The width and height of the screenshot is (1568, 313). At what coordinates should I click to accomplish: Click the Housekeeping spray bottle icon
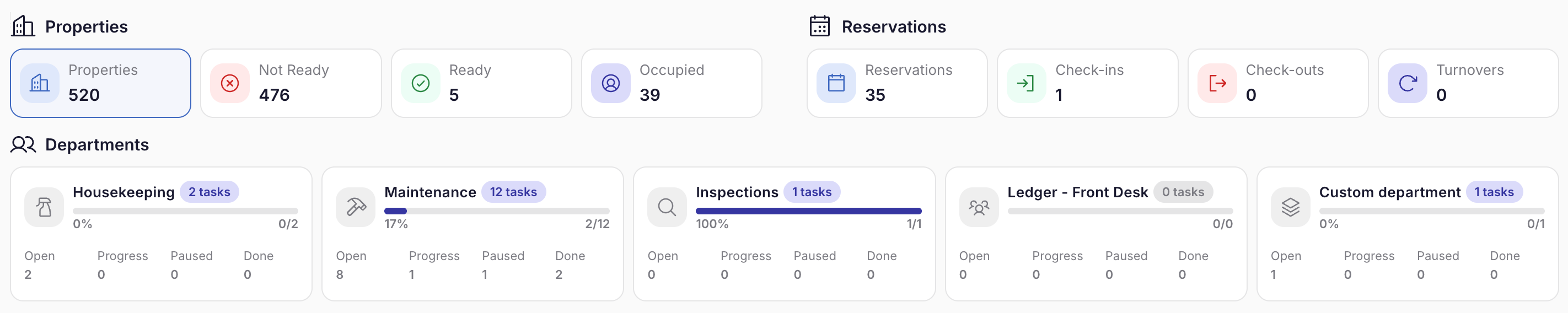[x=44, y=208]
